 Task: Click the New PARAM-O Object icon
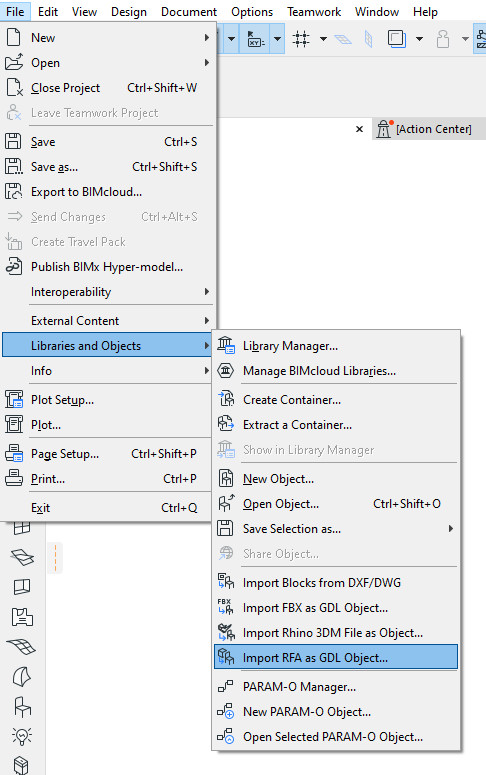[225, 712]
